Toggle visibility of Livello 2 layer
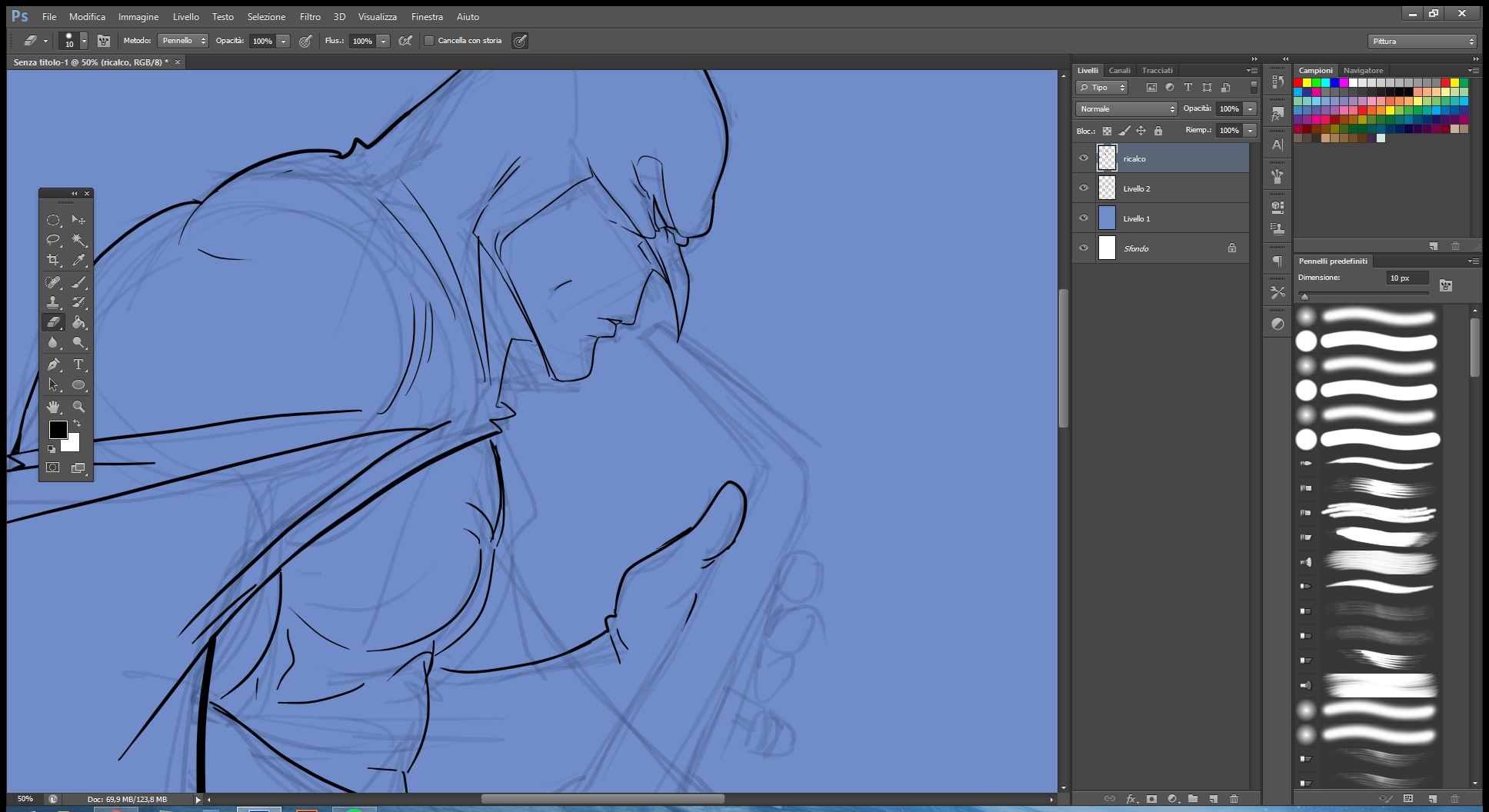Image resolution: width=1489 pixels, height=812 pixels. (x=1084, y=188)
